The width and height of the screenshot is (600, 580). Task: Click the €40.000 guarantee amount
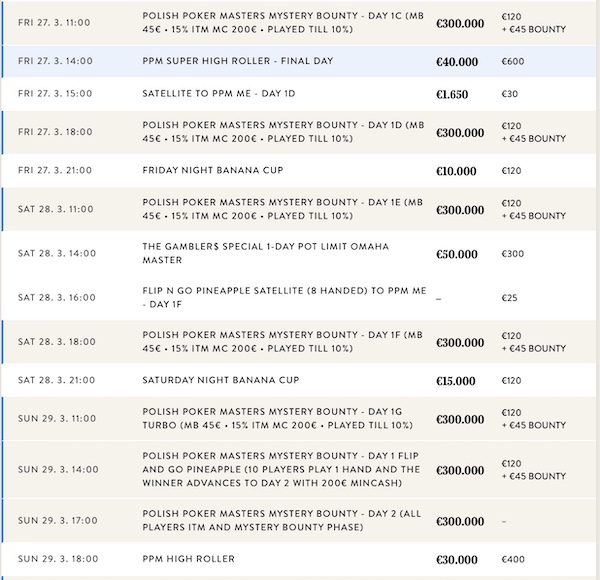pyautogui.click(x=457, y=62)
